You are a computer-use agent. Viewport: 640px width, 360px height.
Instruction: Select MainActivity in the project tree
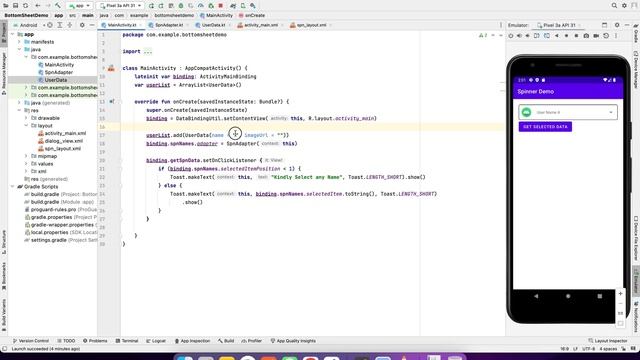(x=56, y=64)
